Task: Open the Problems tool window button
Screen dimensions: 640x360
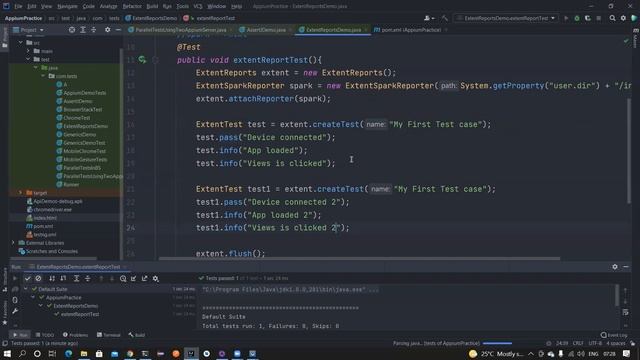Action: pyautogui.click(x=76, y=335)
